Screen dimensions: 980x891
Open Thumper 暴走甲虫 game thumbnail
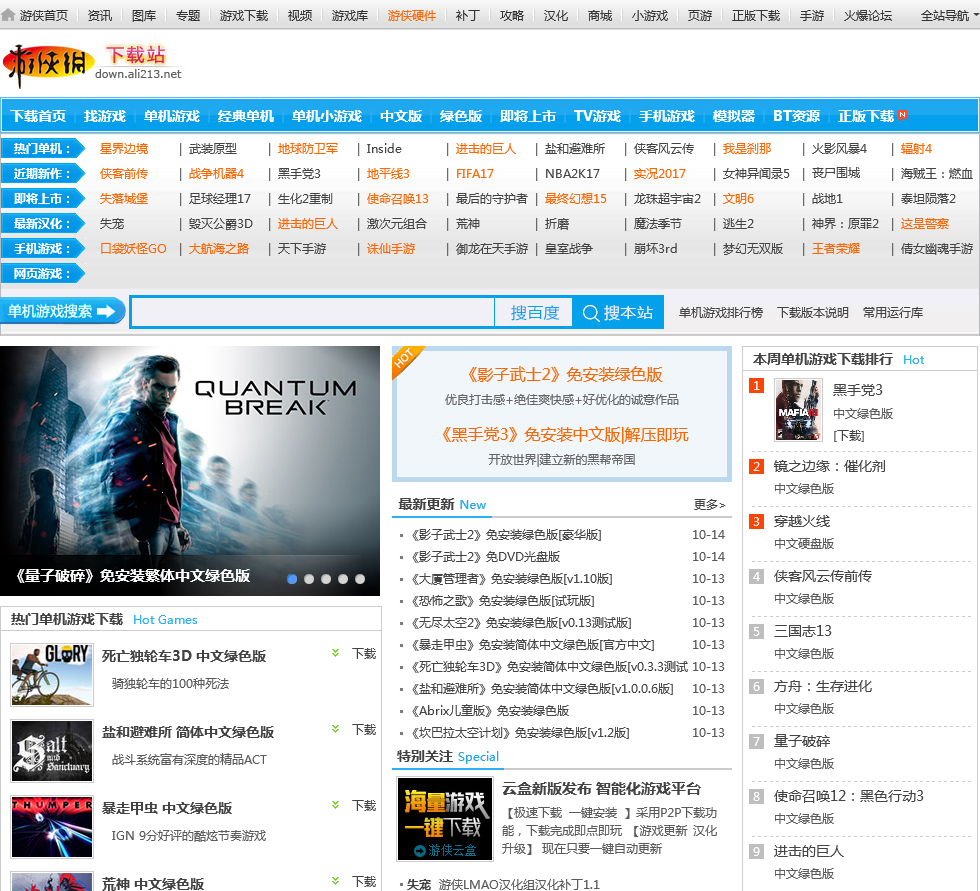52,827
